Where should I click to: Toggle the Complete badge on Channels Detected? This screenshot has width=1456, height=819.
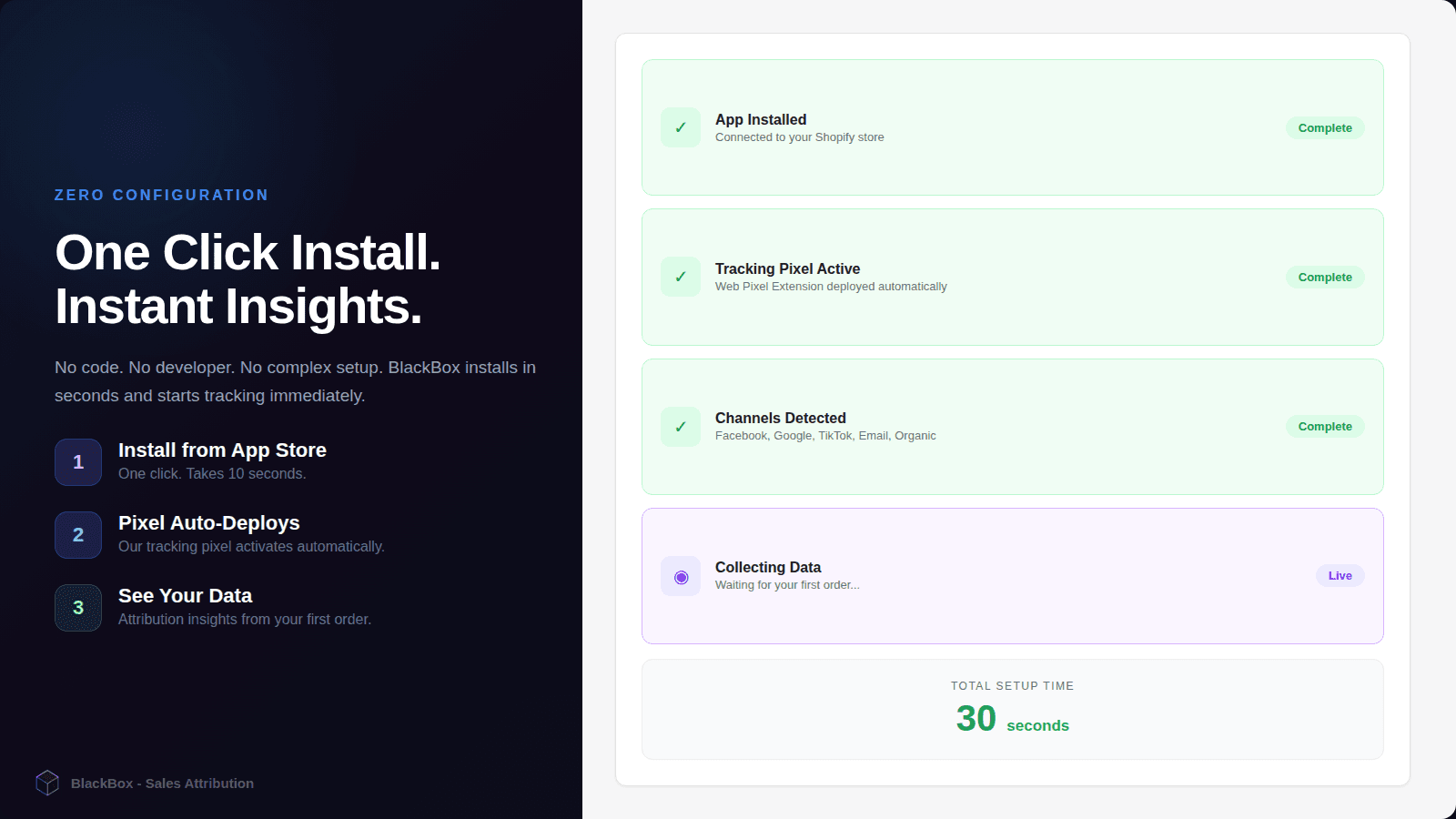point(1324,426)
